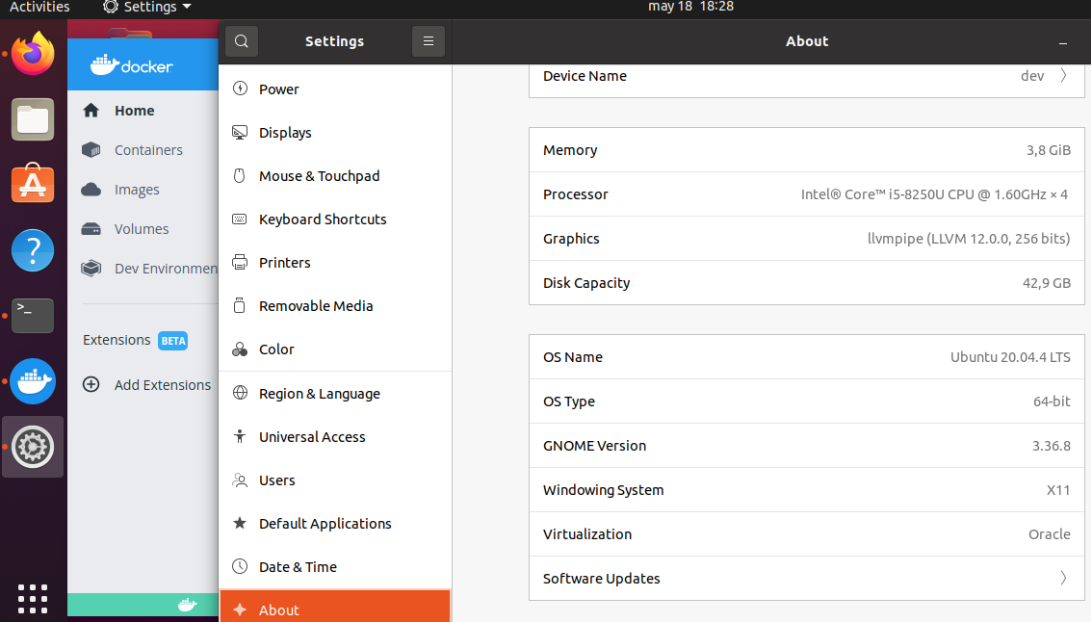The width and height of the screenshot is (1091, 622).
Task: Click the Docker Home icon
Action: 91,110
